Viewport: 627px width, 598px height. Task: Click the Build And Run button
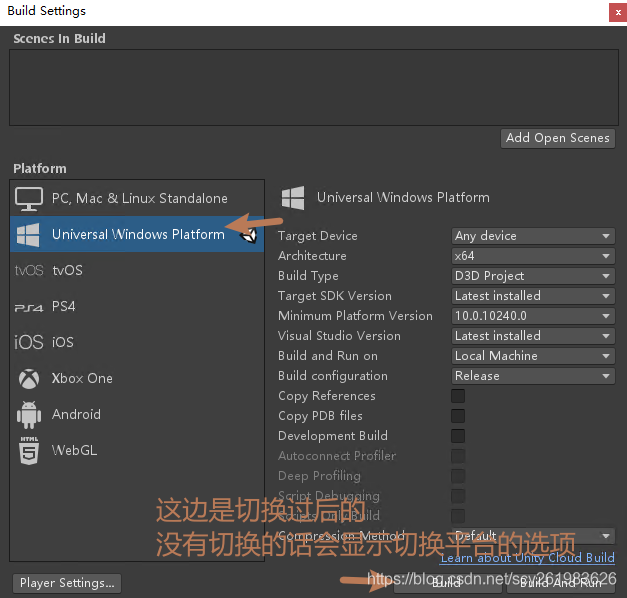[x=561, y=583]
